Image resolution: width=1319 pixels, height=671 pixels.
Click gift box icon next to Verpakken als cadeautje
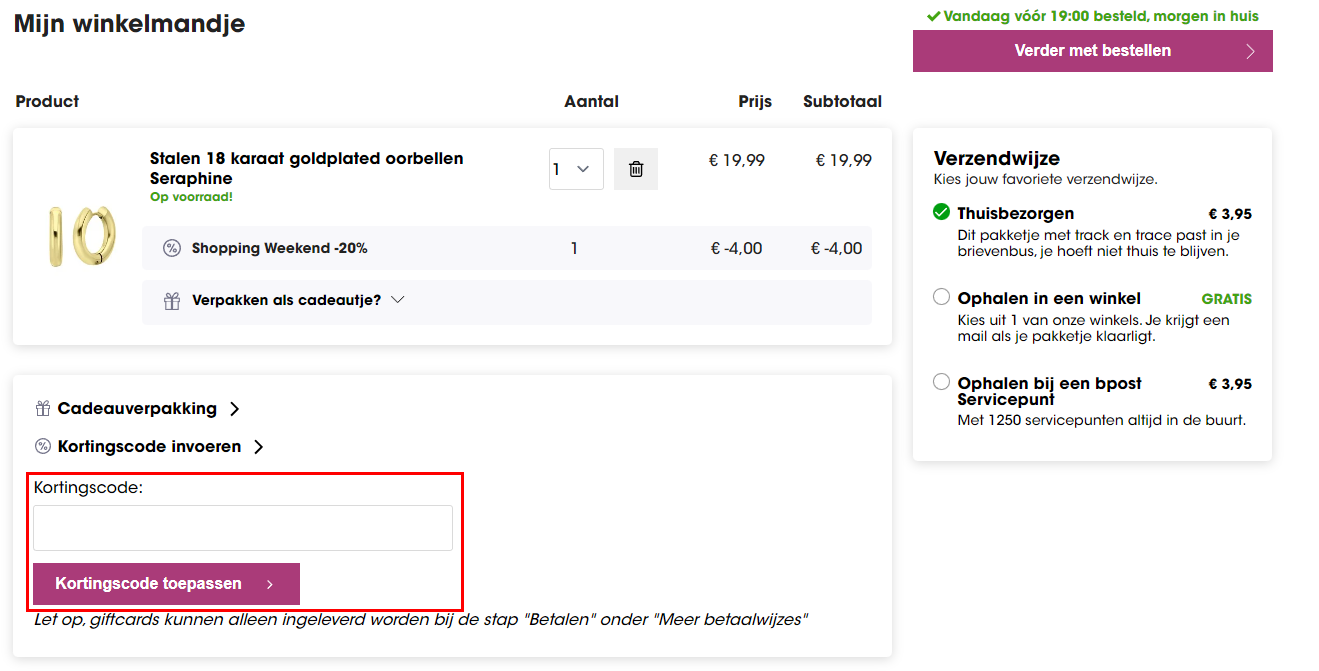[172, 300]
